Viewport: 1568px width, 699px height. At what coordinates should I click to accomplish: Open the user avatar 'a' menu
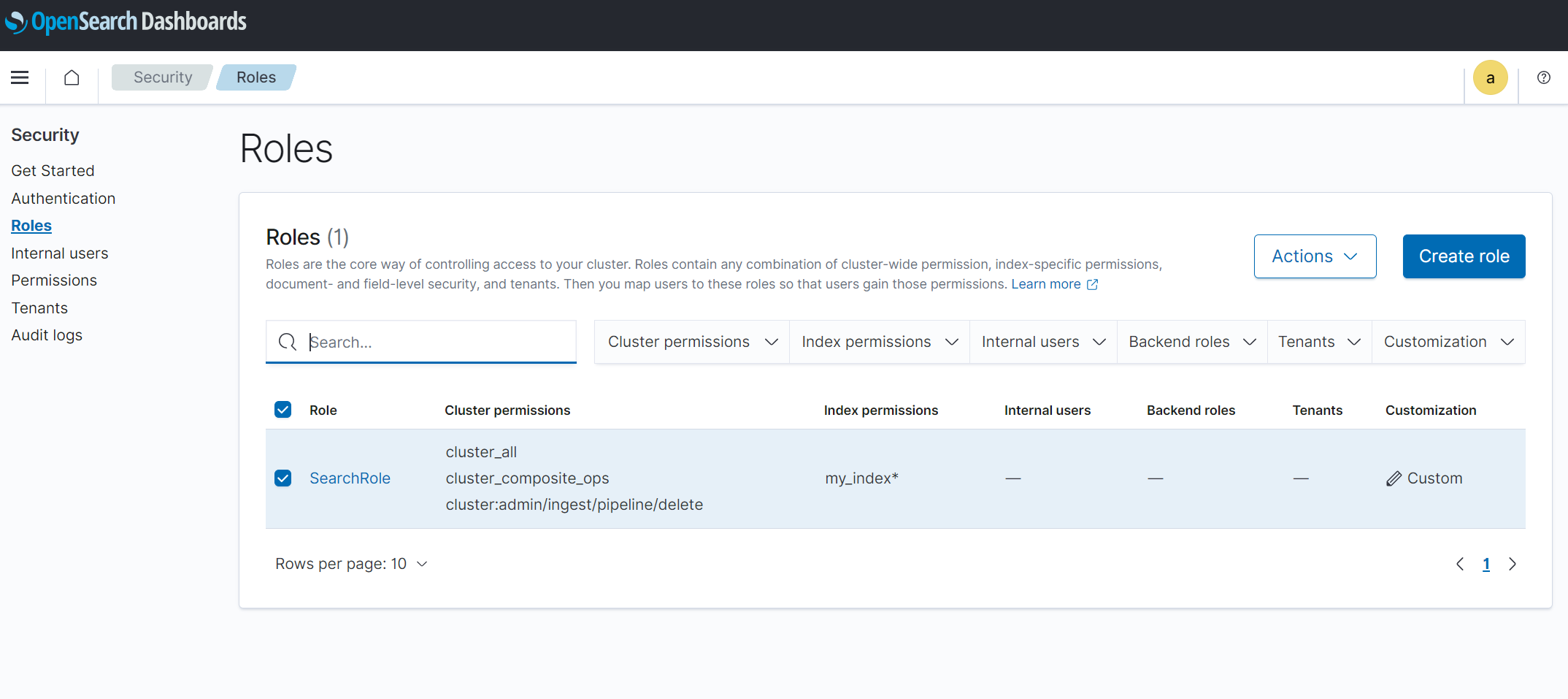(1491, 77)
